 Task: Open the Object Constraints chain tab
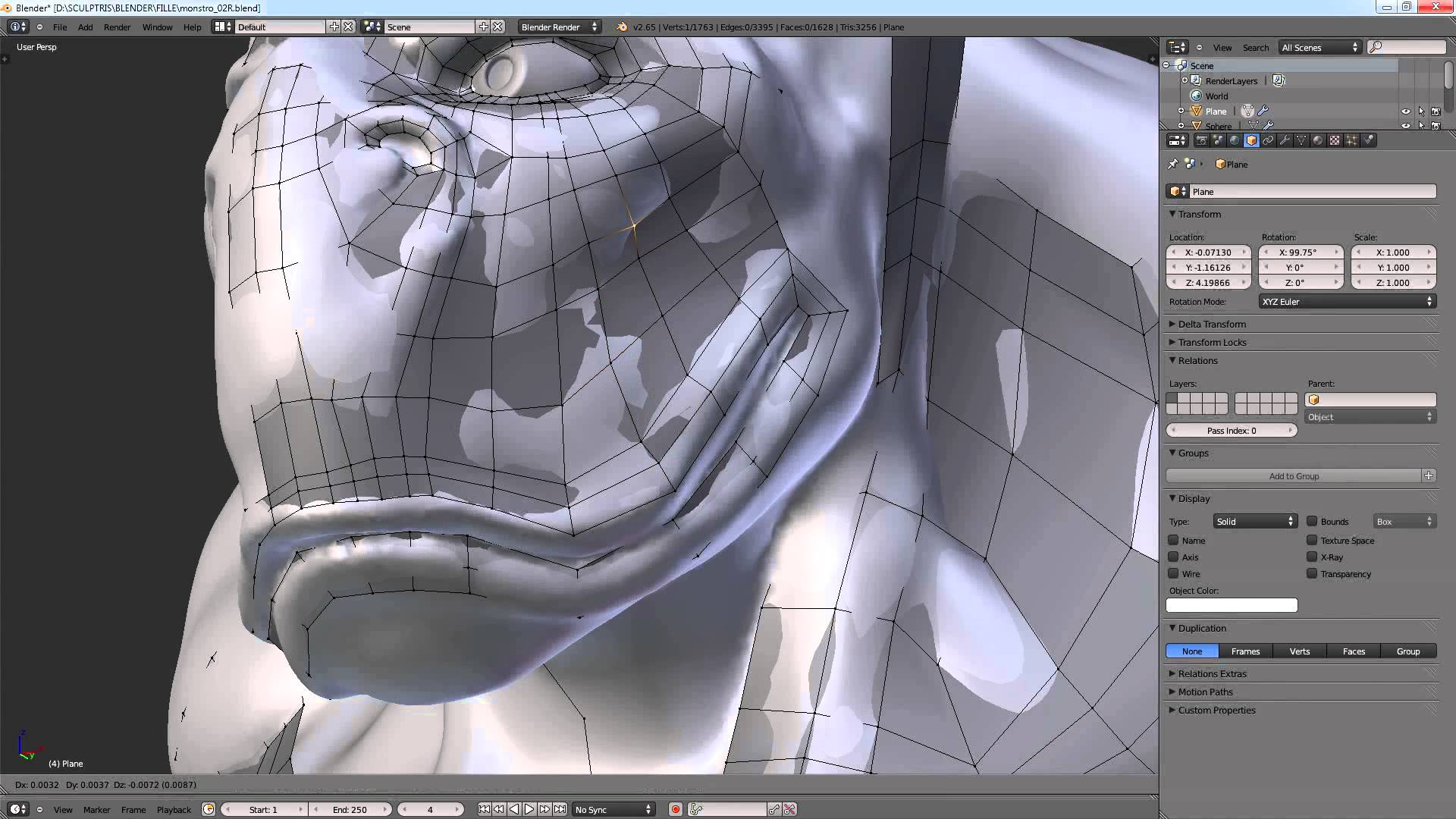[x=1268, y=140]
